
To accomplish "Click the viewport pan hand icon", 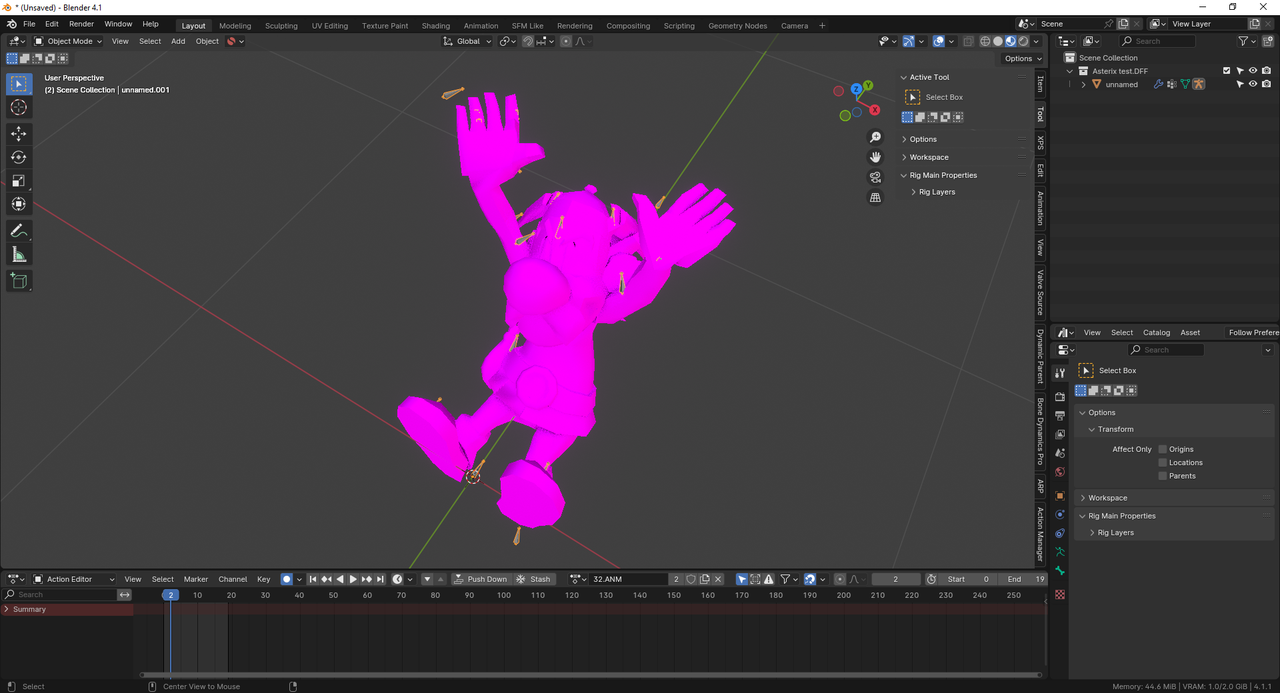I will [875, 157].
